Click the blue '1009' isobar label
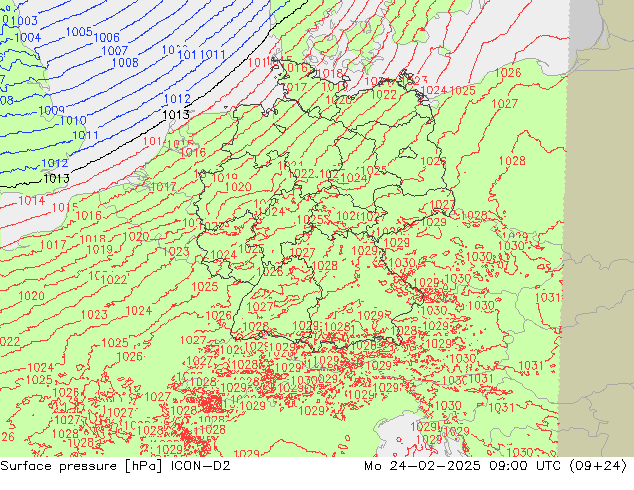The image size is (634, 490). (51, 110)
